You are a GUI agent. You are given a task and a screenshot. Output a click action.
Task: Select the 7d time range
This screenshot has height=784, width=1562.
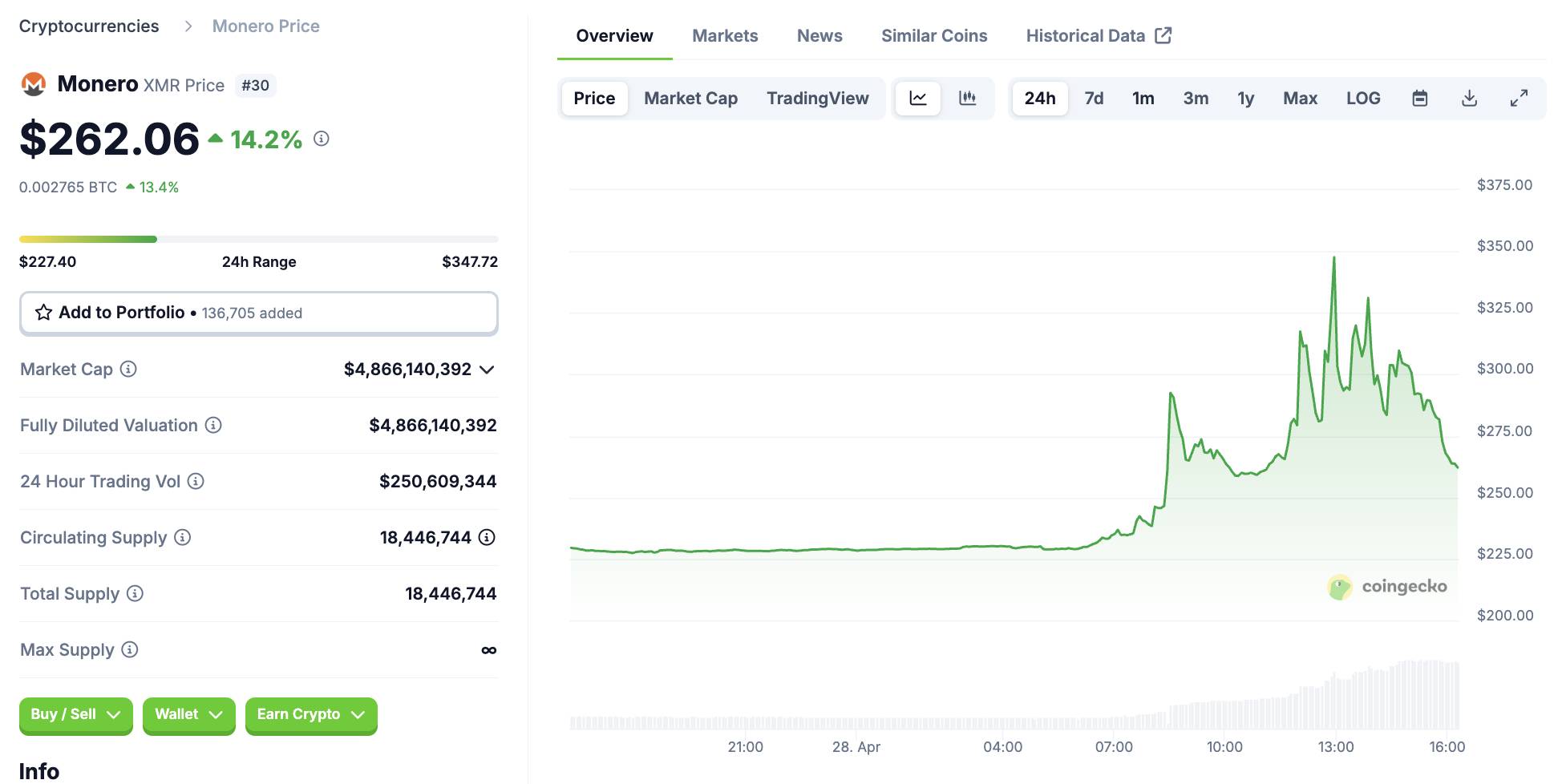coord(1094,99)
